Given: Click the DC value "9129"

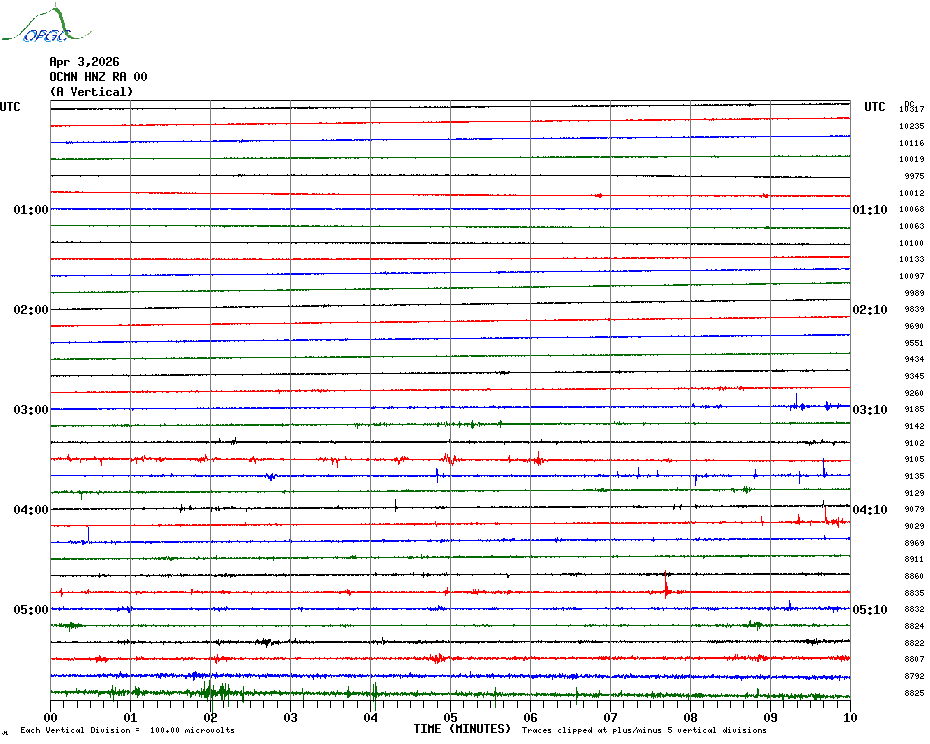Looking at the screenshot, I should point(914,493).
